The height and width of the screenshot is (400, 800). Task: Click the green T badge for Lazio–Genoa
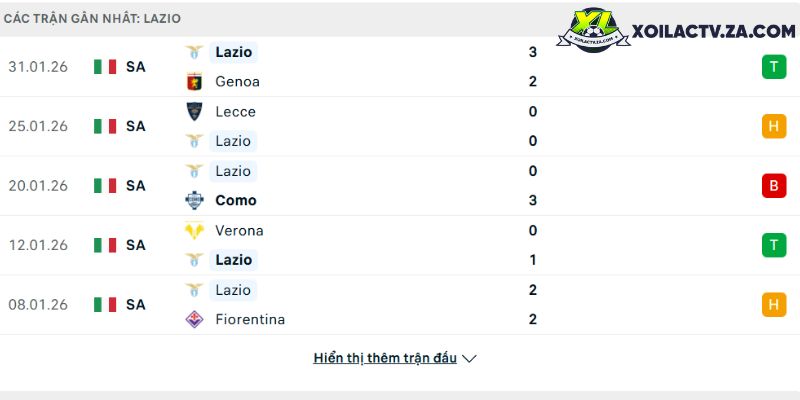pyautogui.click(x=774, y=67)
